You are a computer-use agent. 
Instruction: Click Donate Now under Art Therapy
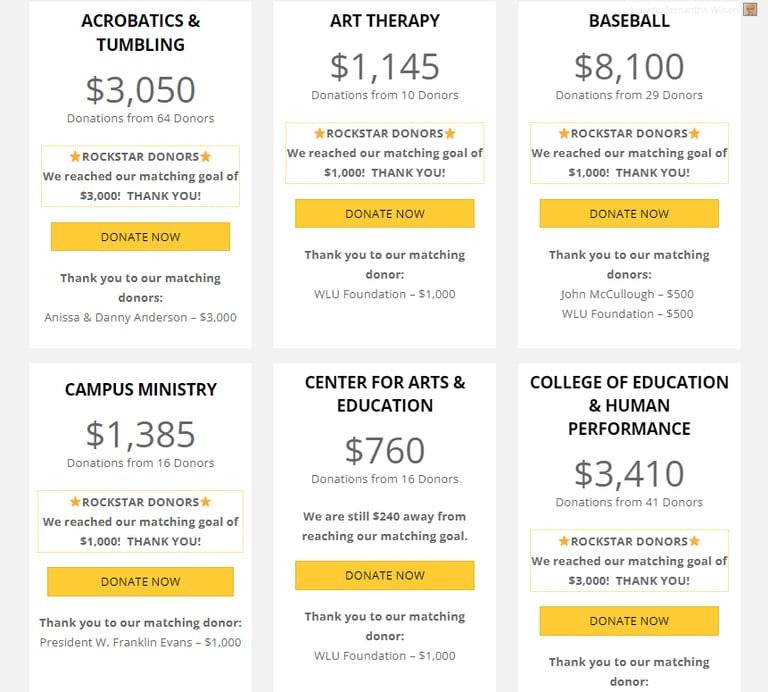click(x=384, y=214)
